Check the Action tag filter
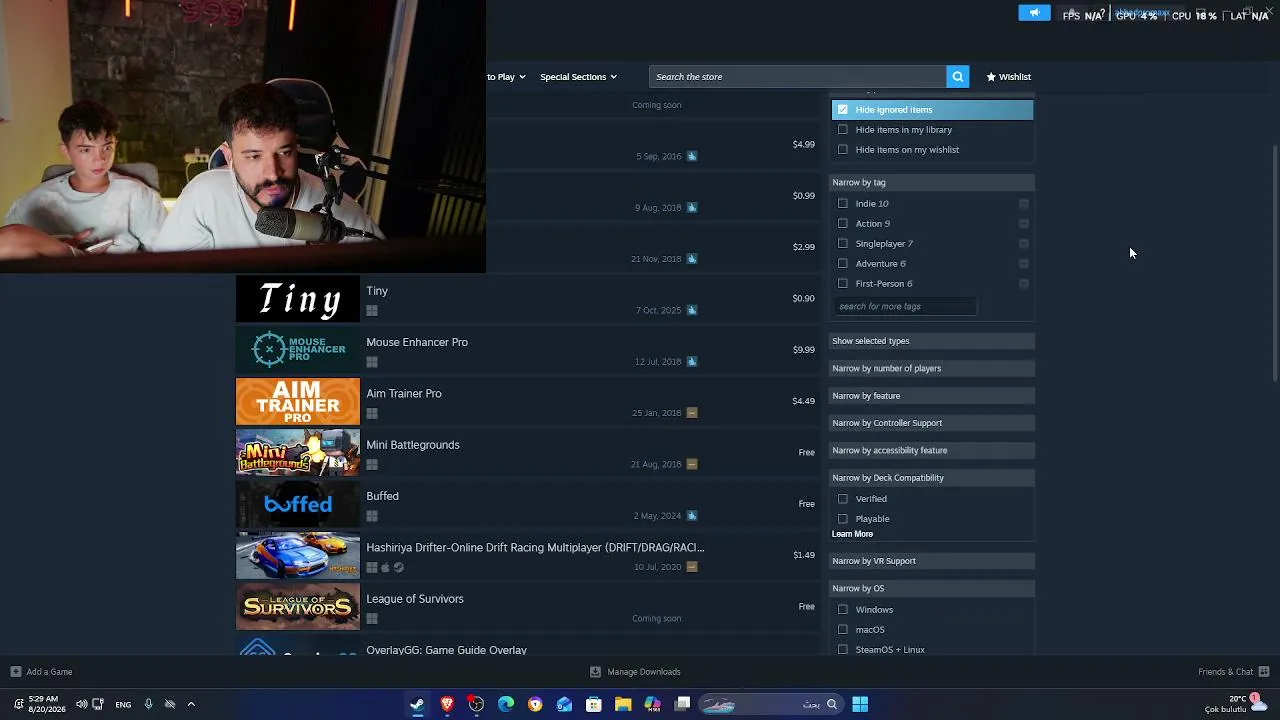This screenshot has height=720, width=1280. (843, 224)
